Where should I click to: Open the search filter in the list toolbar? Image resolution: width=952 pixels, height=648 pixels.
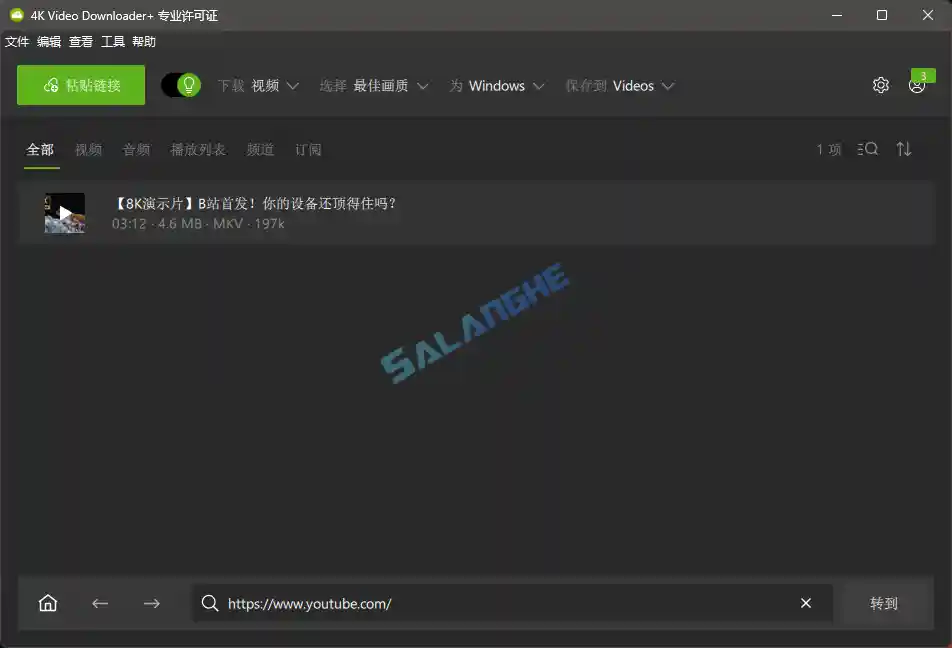pos(867,148)
